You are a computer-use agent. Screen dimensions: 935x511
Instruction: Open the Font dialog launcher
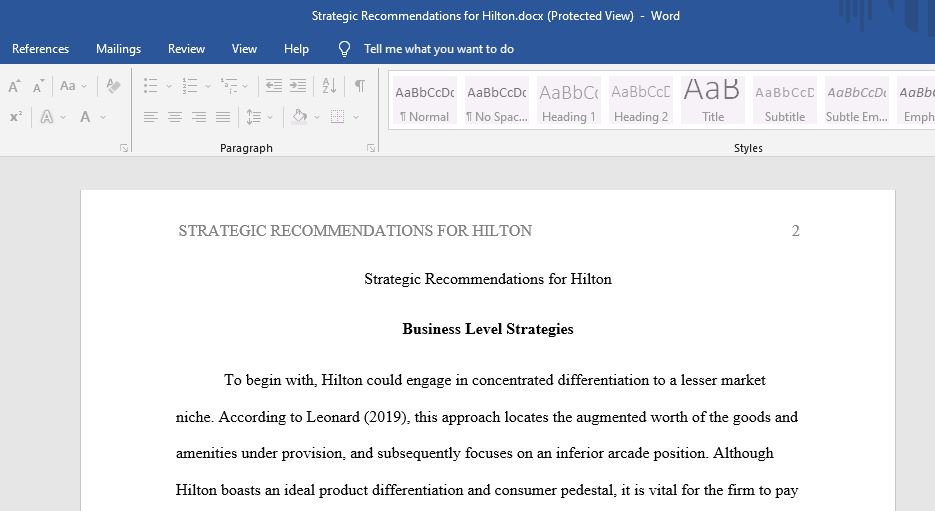pyautogui.click(x=124, y=148)
